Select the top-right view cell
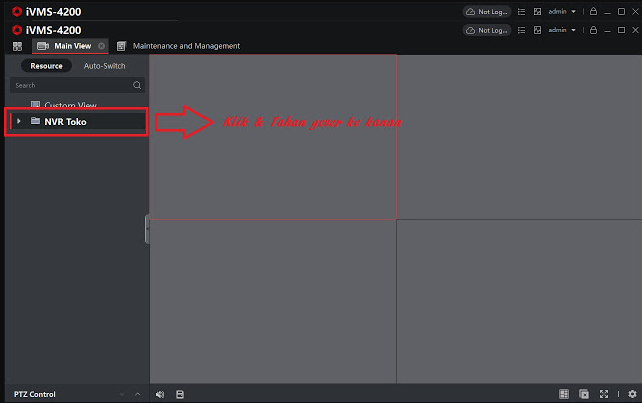 (519, 137)
